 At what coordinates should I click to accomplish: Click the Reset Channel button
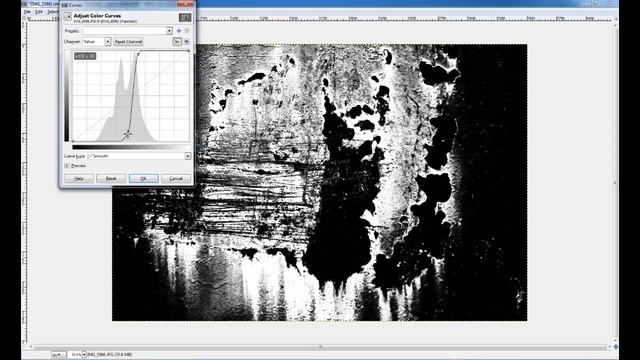click(128, 42)
